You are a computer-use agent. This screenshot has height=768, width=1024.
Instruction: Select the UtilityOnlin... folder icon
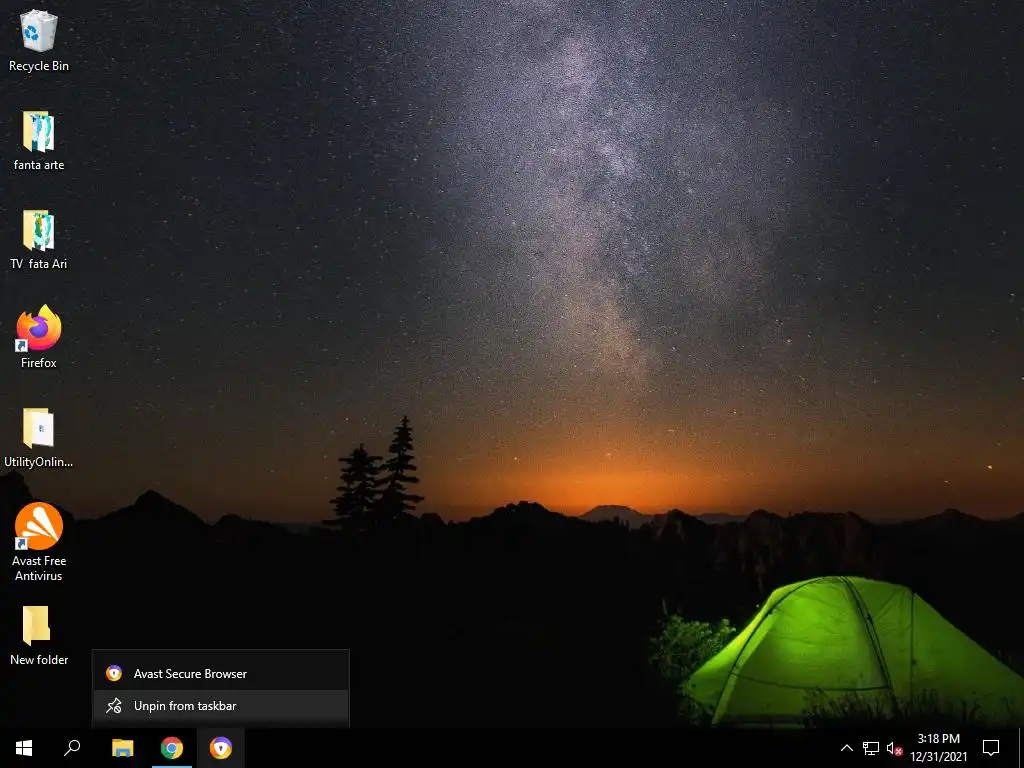(39, 438)
